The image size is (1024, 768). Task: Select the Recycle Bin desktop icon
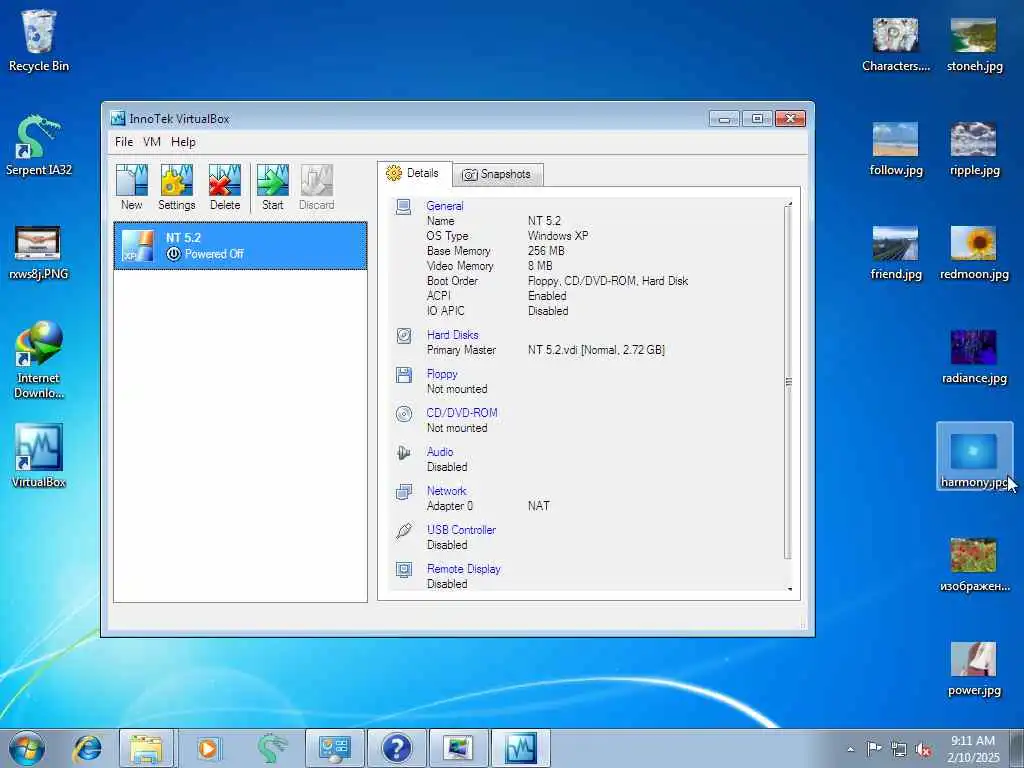pos(39,40)
